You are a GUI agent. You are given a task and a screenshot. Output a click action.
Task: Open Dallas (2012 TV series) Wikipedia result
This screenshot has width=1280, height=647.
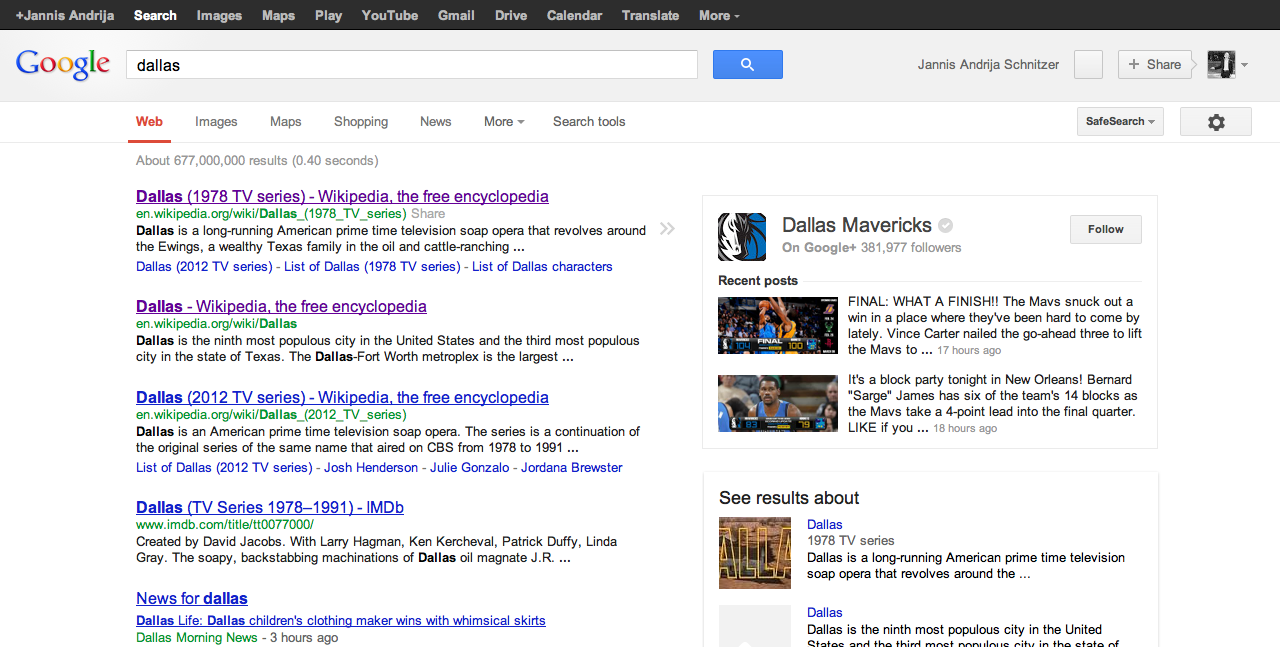[342, 397]
